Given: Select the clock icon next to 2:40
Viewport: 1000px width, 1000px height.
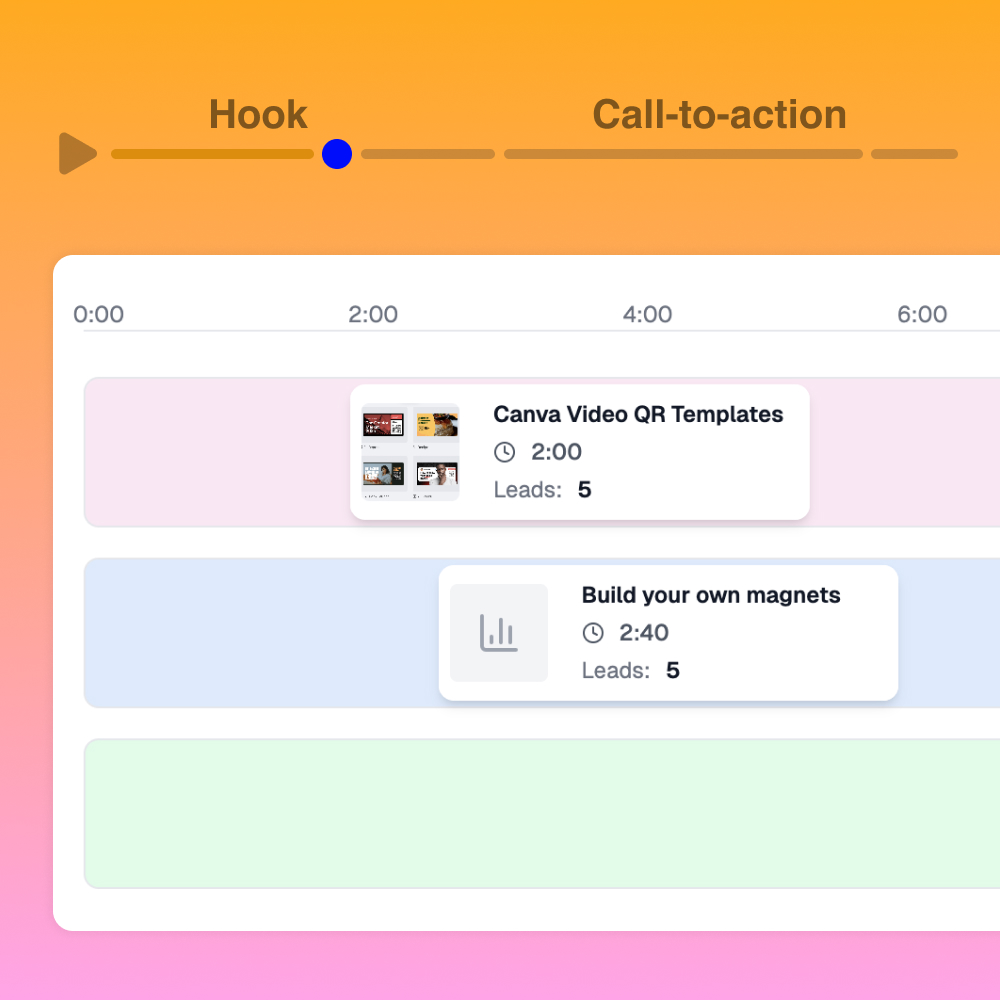Looking at the screenshot, I should [x=595, y=632].
